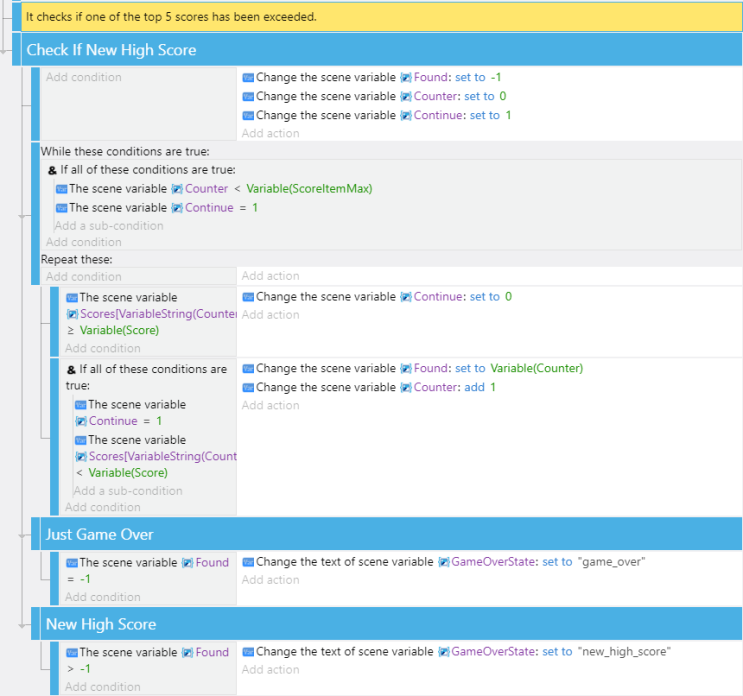This screenshot has width=743, height=696.
Task: Click the variable icon beside GameOverState set to "game_over"
Action: click(443, 562)
